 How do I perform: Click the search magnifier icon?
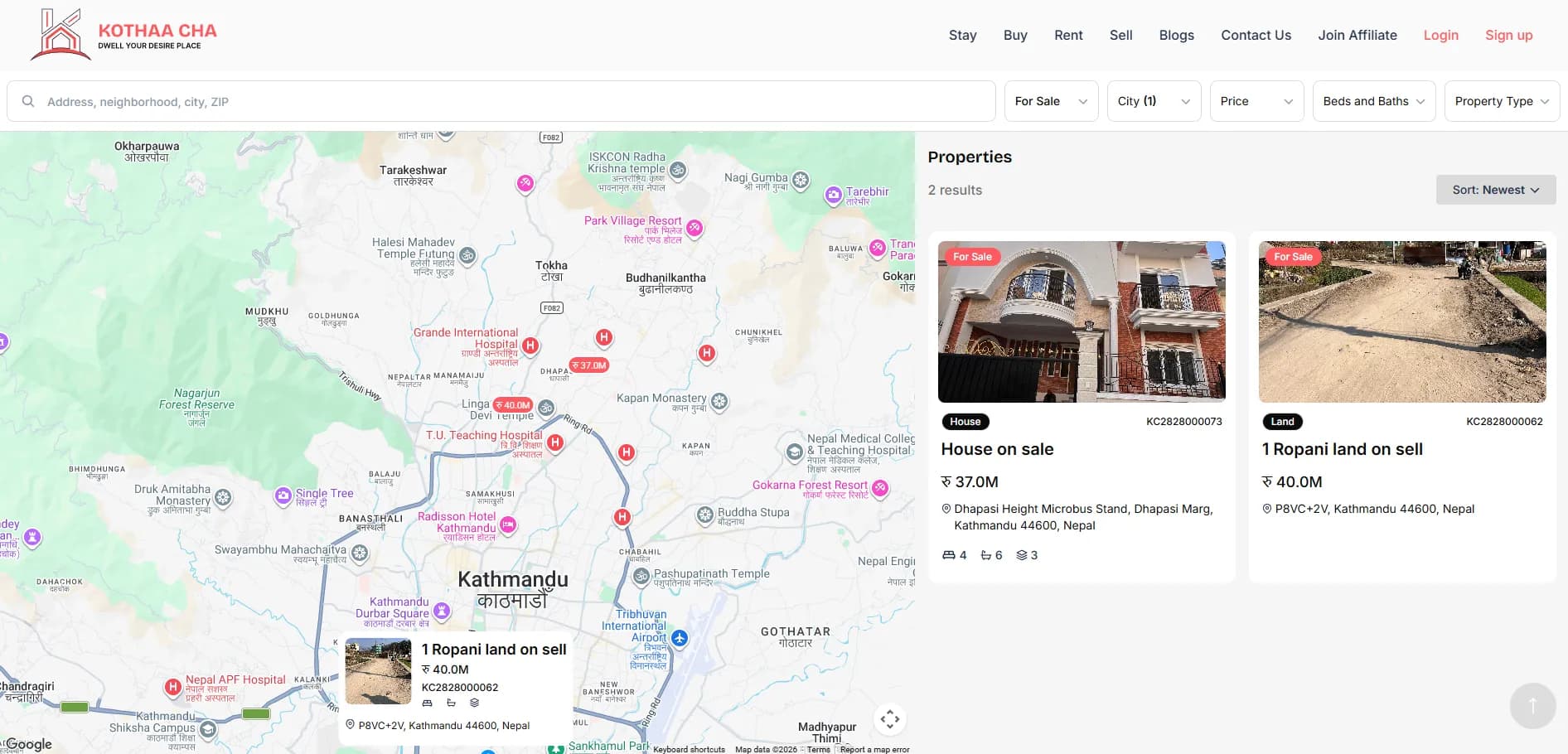(28, 101)
